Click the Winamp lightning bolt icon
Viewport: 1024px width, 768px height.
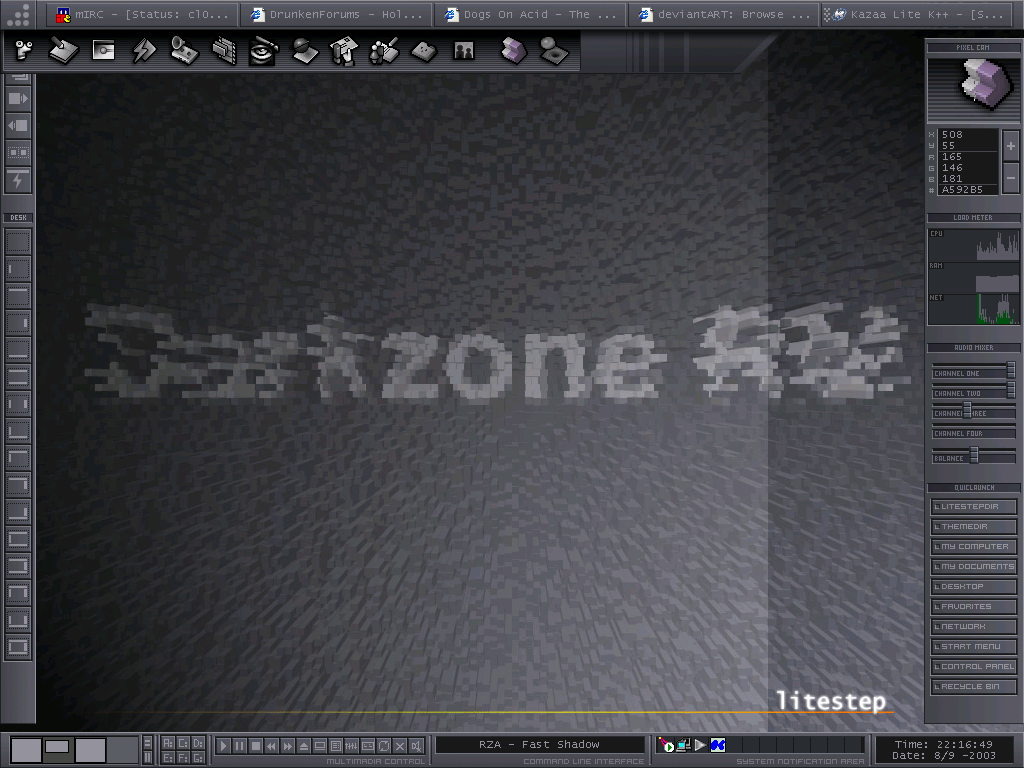coord(144,51)
